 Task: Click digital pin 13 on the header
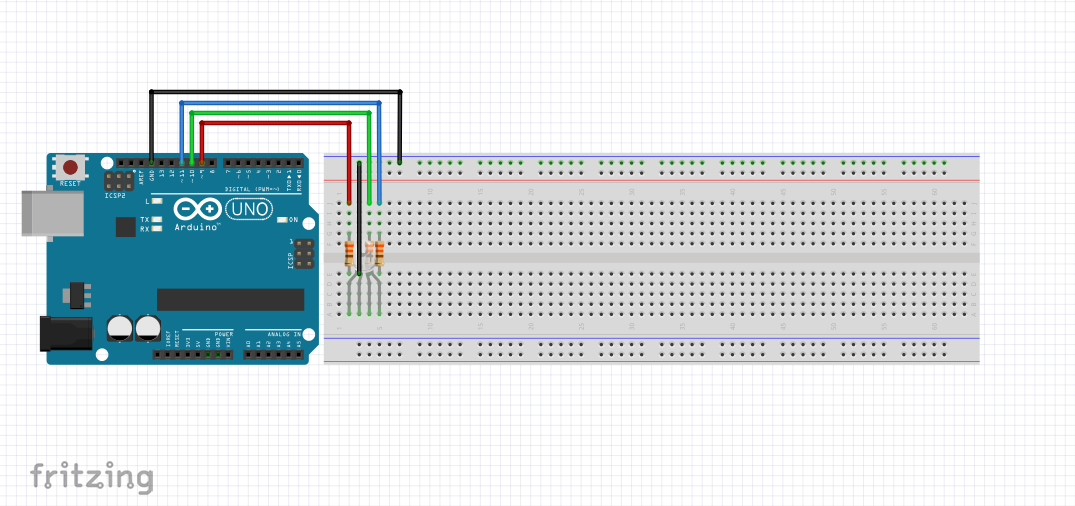[161, 163]
